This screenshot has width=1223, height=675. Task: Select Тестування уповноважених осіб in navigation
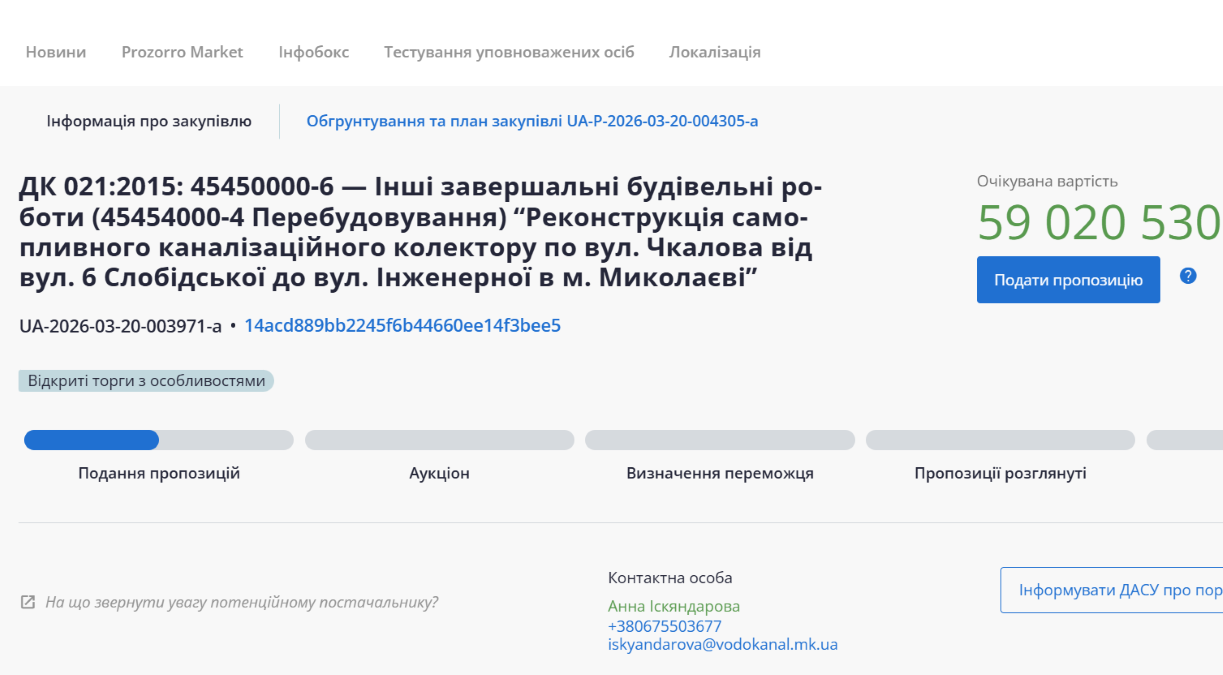(509, 52)
